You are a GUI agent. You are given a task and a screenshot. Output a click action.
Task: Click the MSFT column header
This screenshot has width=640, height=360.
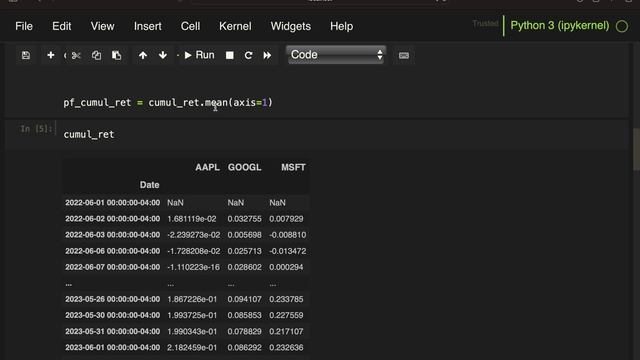pos(293,167)
